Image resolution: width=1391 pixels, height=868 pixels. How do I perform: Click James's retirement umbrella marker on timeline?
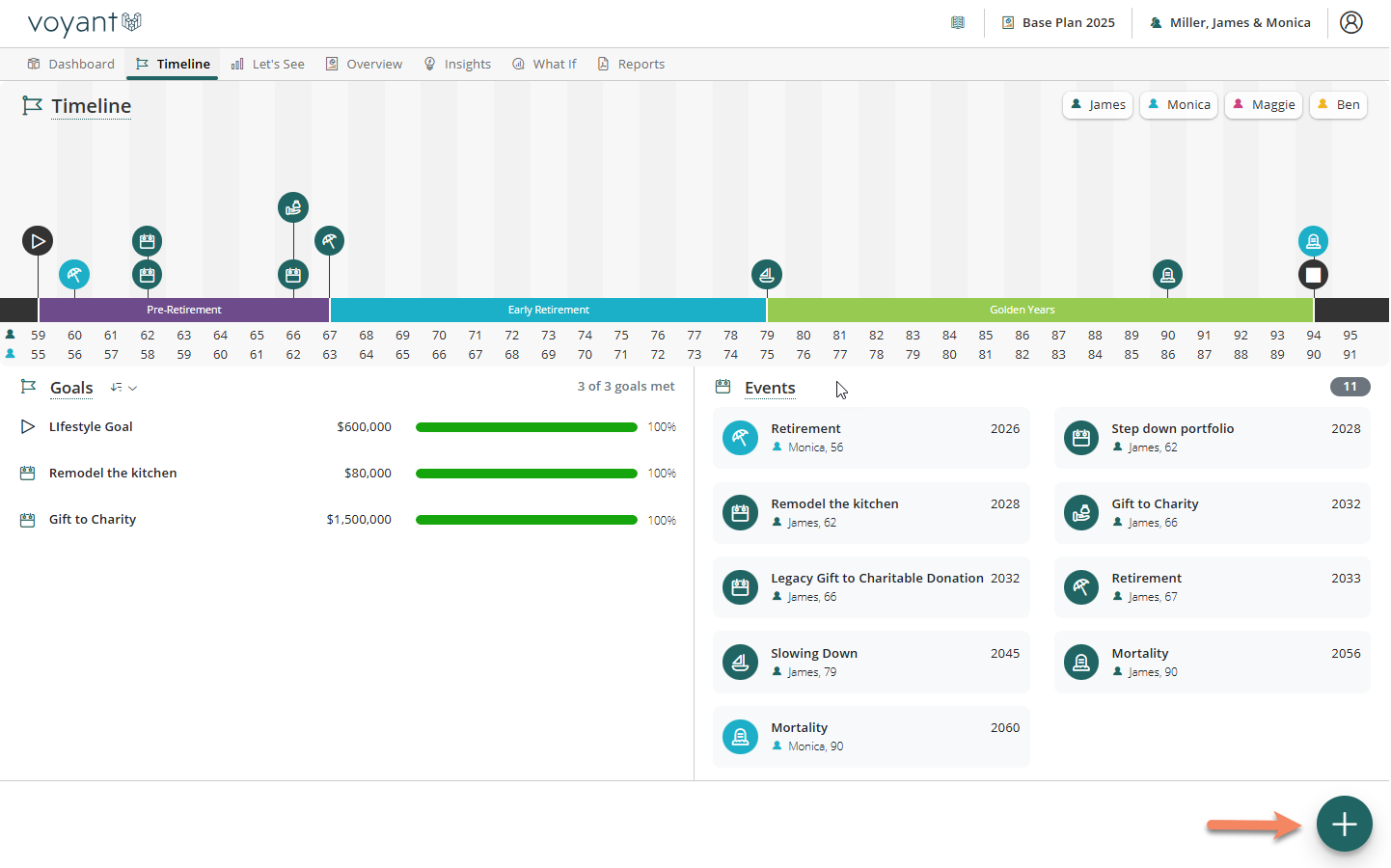[x=329, y=241]
